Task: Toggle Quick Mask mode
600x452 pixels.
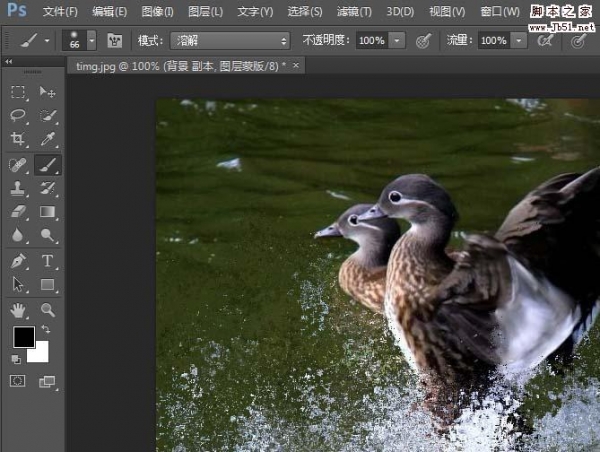Action: 18,381
